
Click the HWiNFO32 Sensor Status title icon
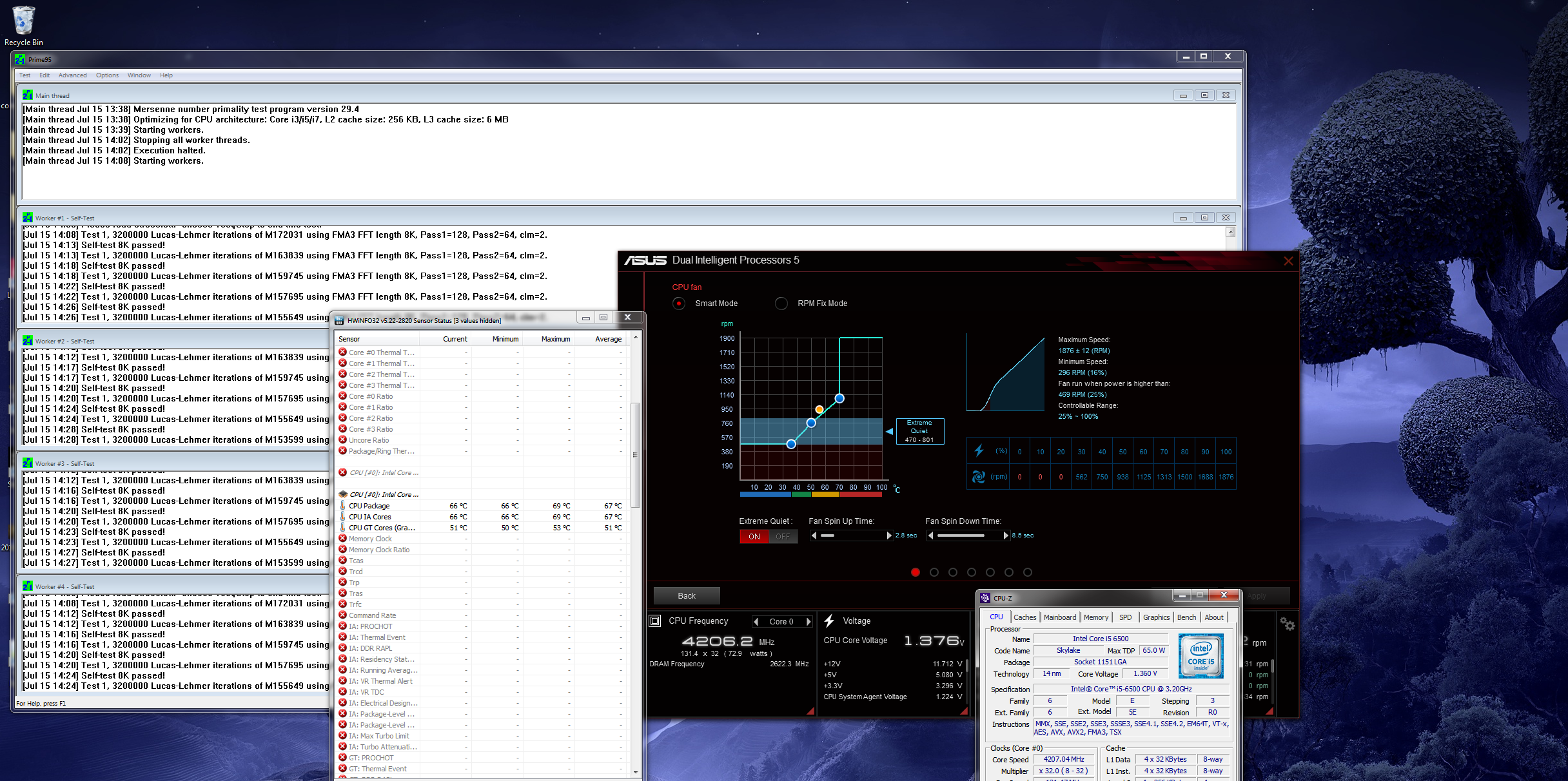(339, 320)
